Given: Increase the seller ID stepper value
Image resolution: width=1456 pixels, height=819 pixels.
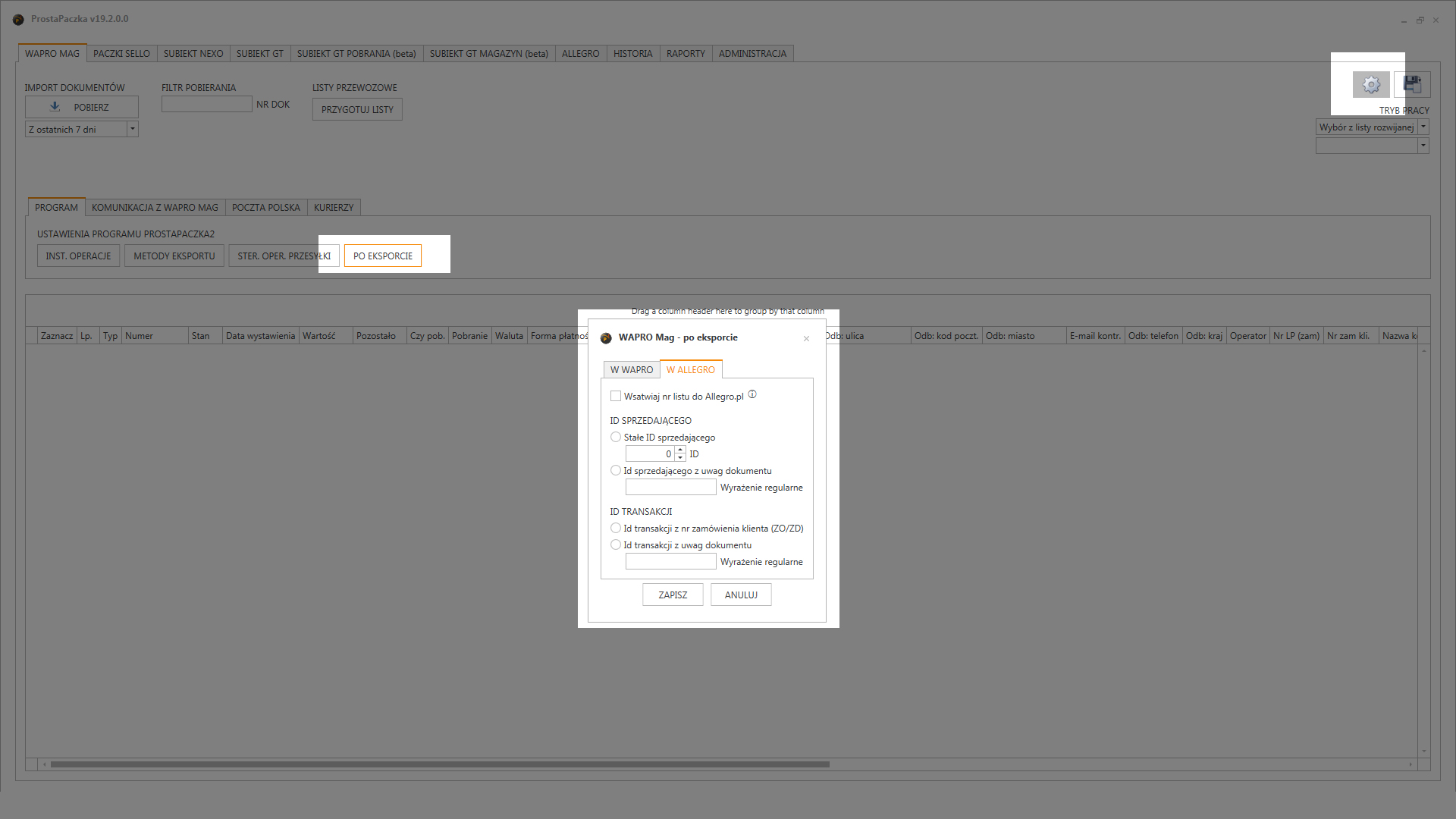Looking at the screenshot, I should (680, 450).
